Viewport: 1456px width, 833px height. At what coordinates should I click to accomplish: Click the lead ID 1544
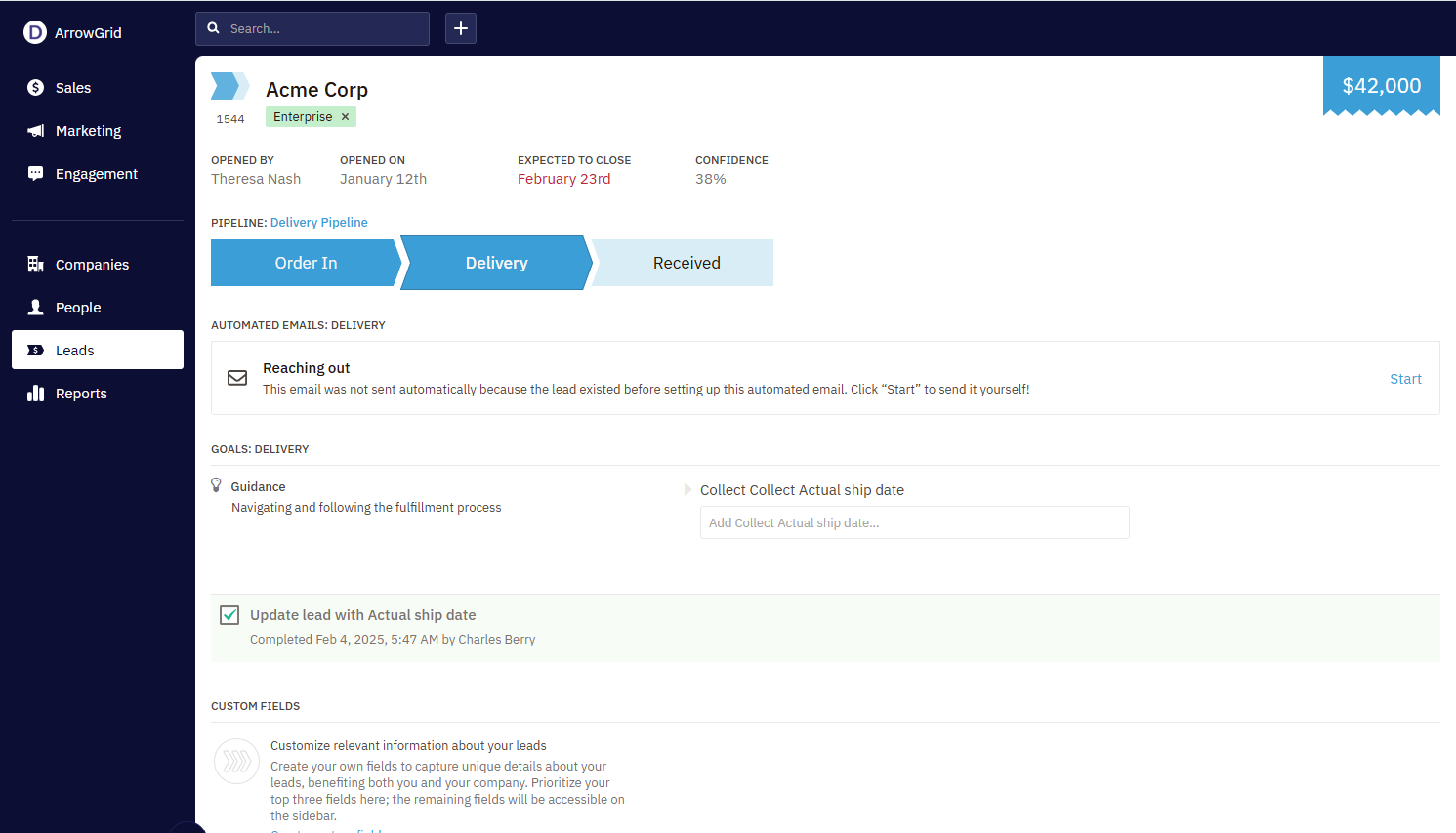pos(230,119)
